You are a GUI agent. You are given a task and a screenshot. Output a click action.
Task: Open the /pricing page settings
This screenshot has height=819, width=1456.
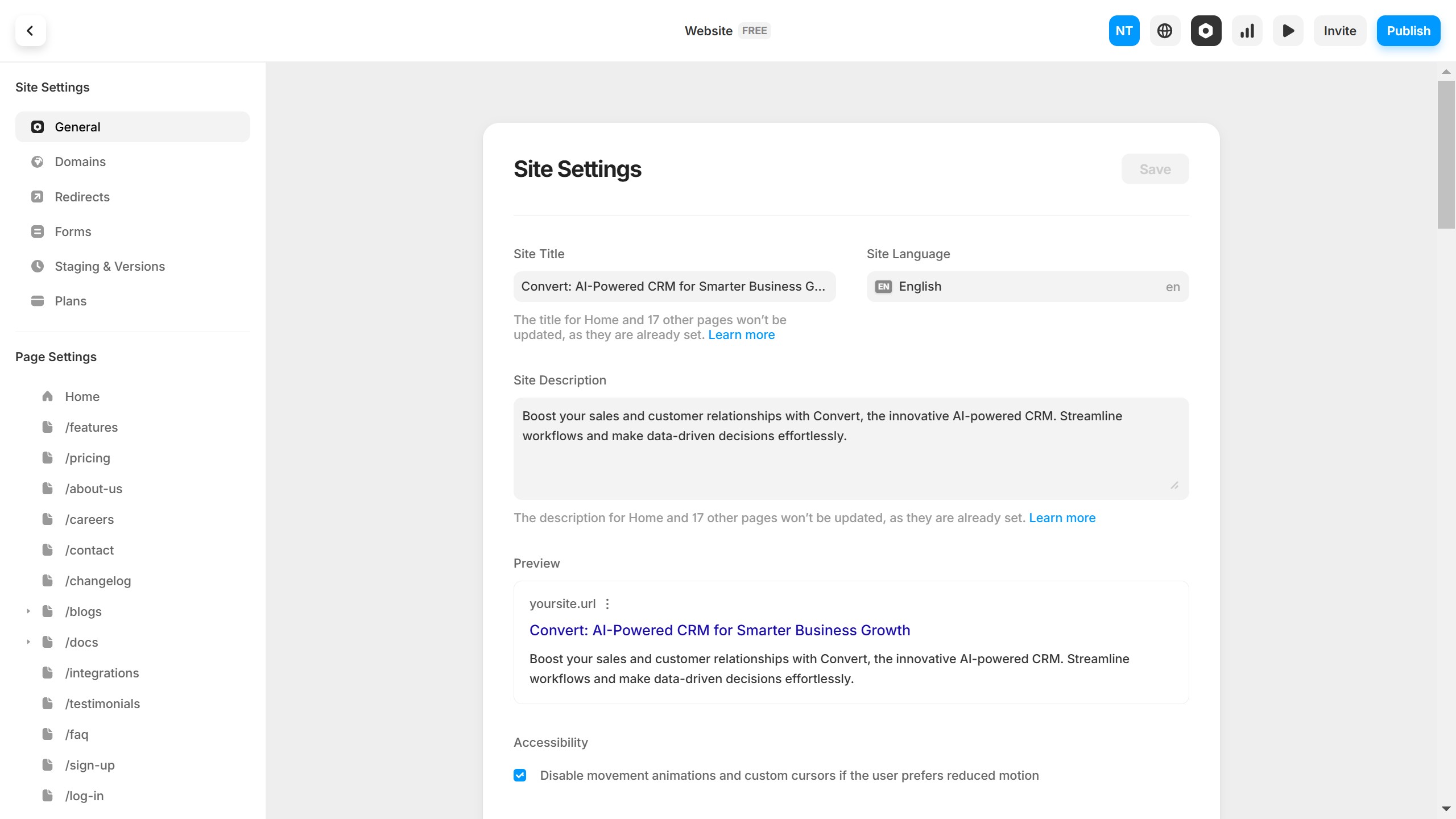[x=88, y=458]
